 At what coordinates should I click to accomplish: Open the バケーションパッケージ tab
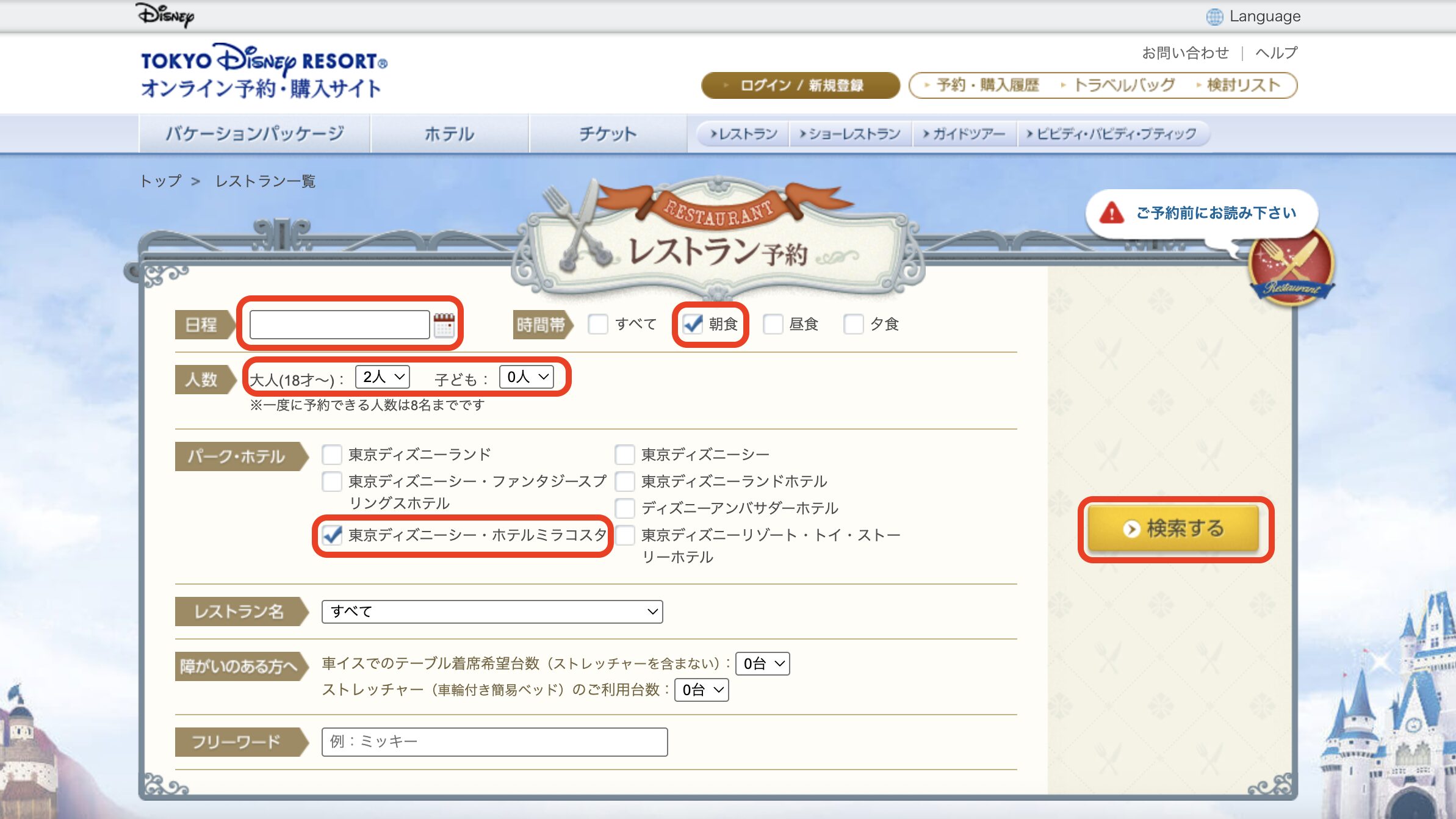point(254,134)
